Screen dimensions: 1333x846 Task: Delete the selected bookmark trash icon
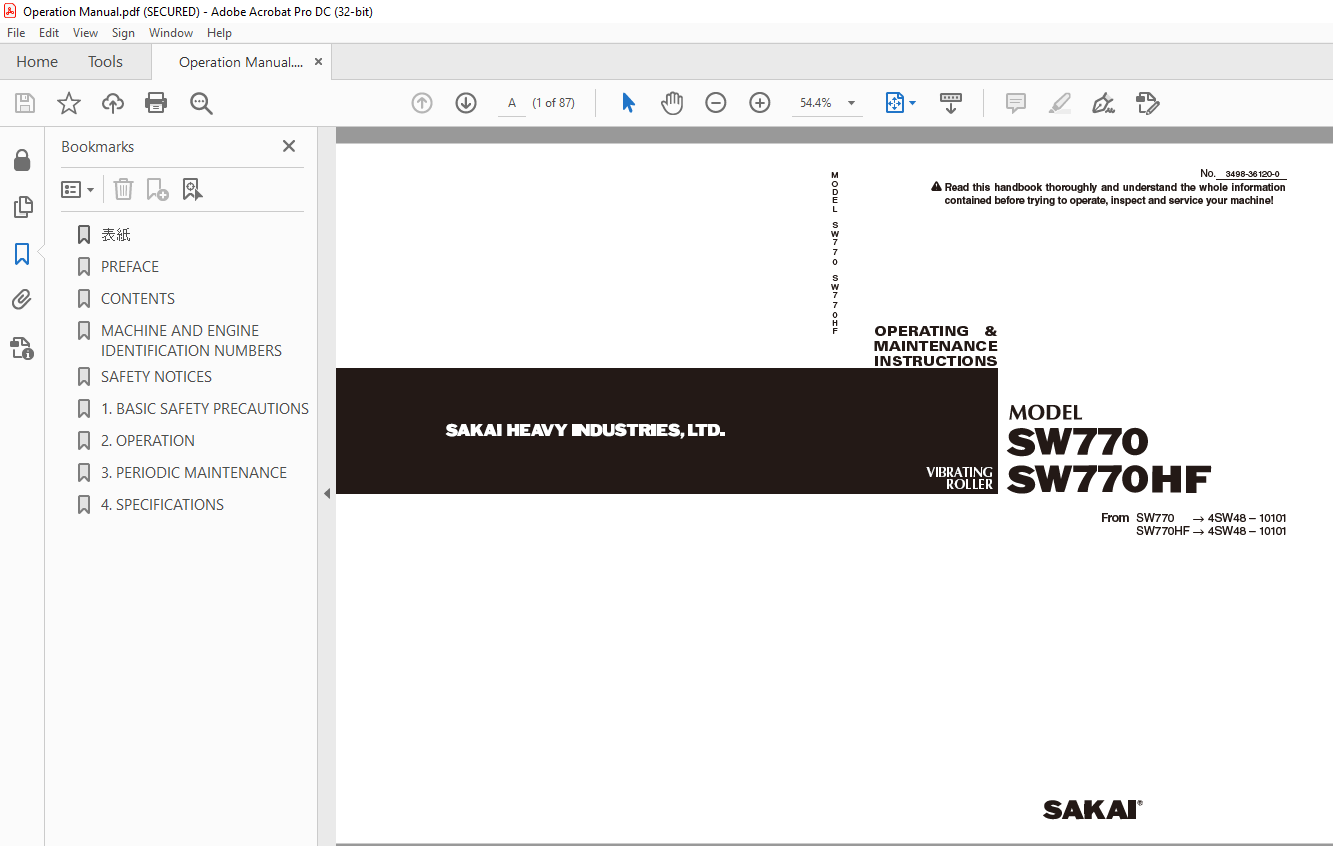coord(123,189)
